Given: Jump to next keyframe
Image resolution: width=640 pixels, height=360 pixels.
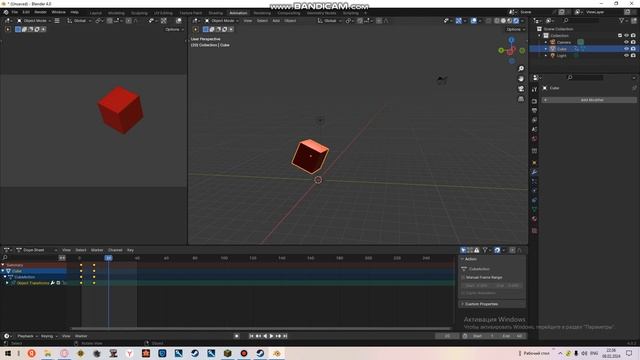Looking at the screenshot, I should pyautogui.click(x=278, y=336).
